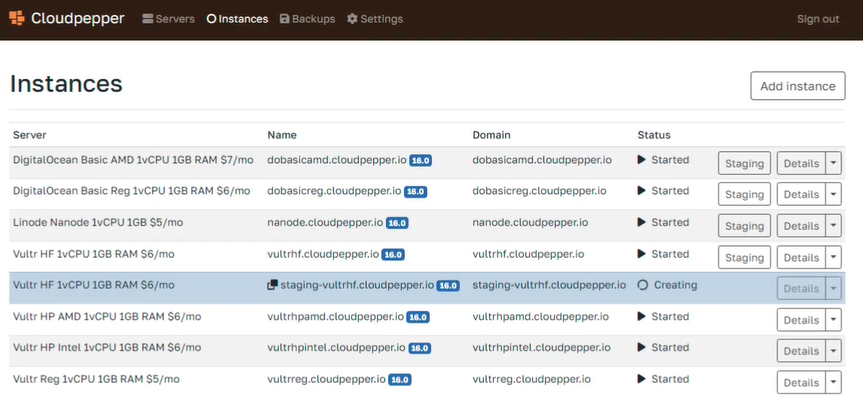Click 'Vultr HP Intel 1vCPU 1GB RAM $6/mo' cell
The height and width of the screenshot is (415, 863).
[107, 347]
